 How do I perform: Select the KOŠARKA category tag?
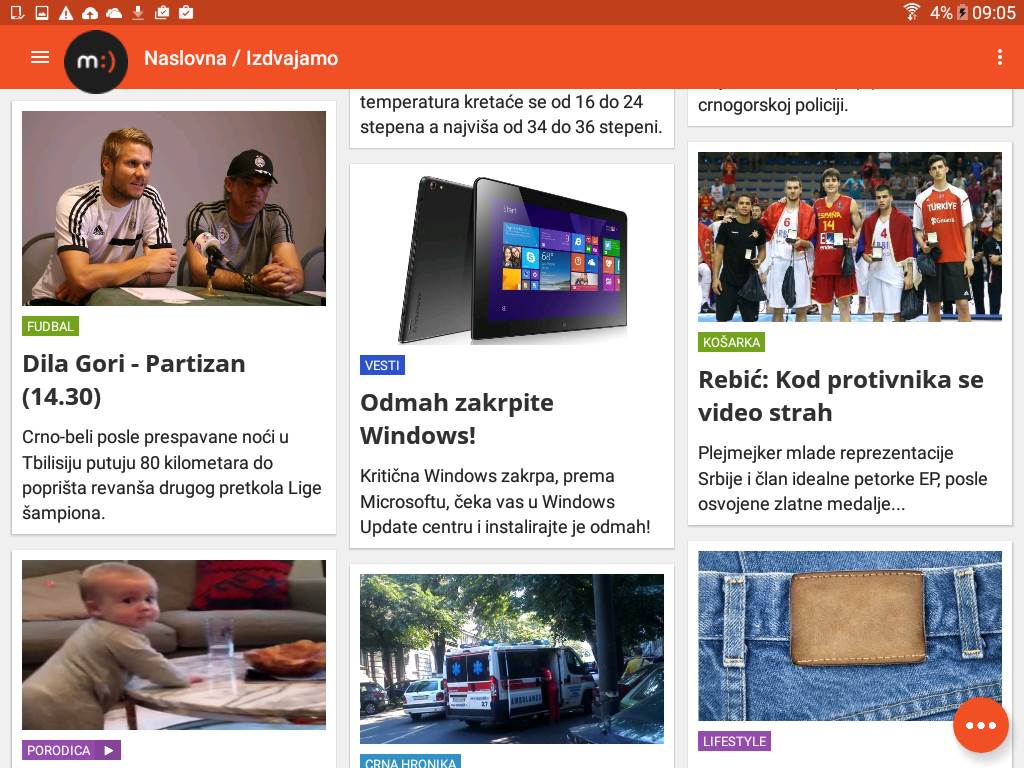point(731,342)
